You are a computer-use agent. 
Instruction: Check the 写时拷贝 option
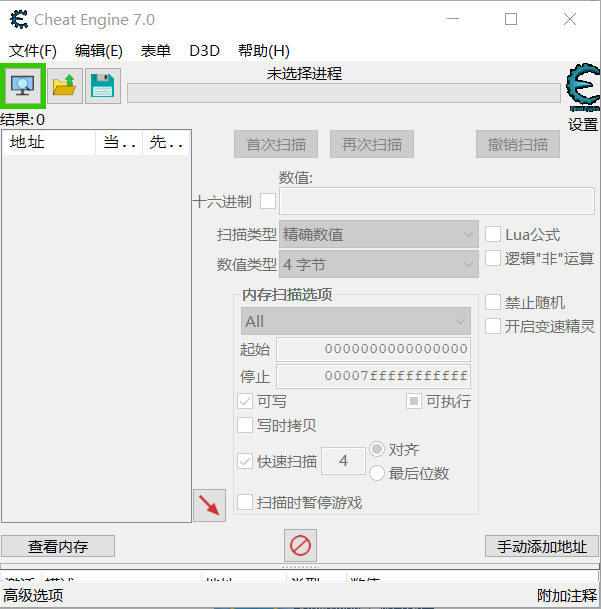(x=245, y=425)
